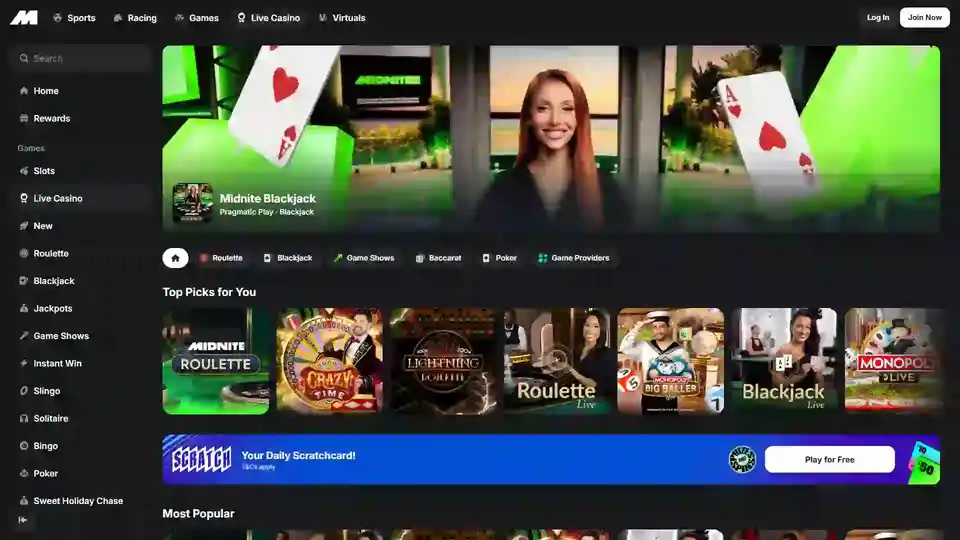Viewport: 960px width, 540px height.
Task: Click the Virtuals icon in top navigation
Action: pos(323,18)
